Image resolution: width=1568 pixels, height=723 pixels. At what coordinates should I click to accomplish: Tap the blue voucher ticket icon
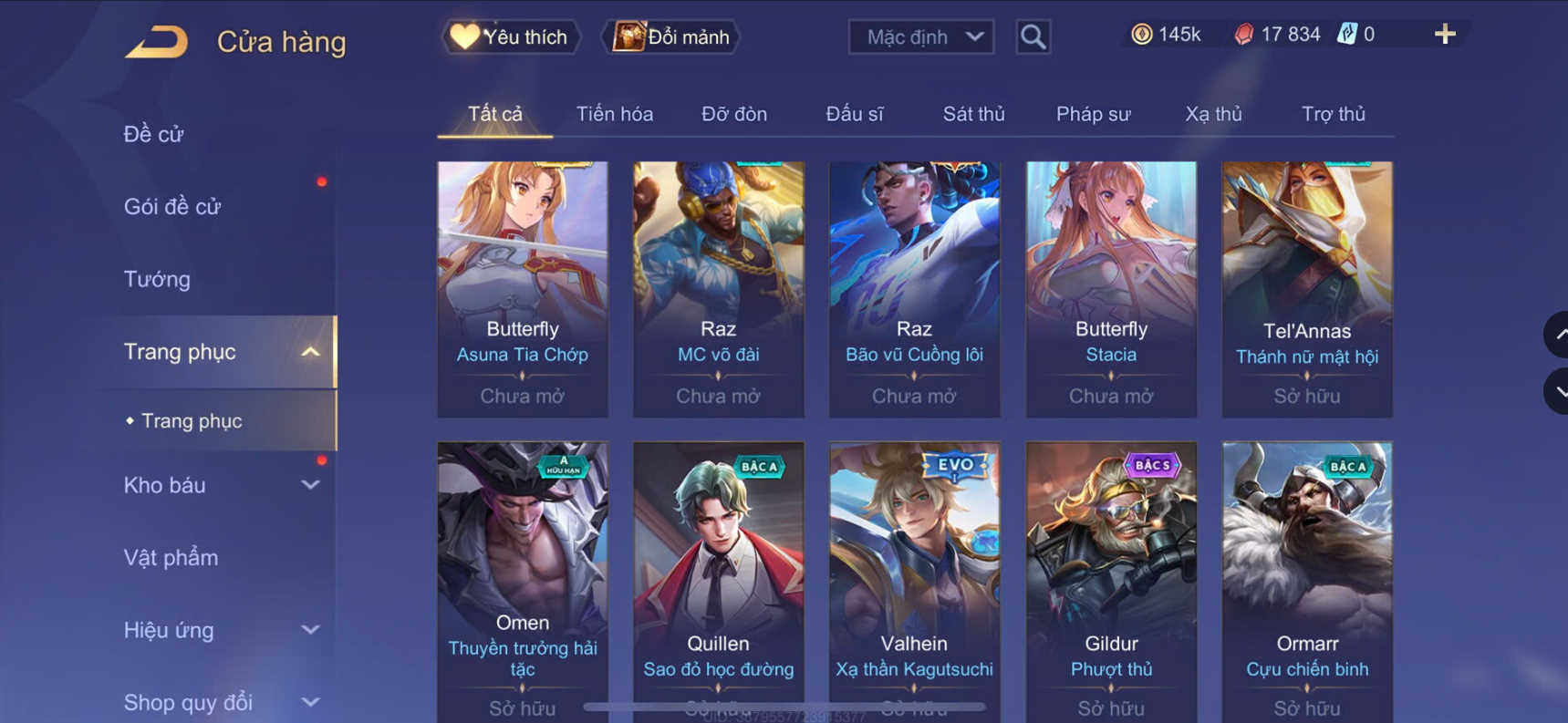coord(1346,35)
